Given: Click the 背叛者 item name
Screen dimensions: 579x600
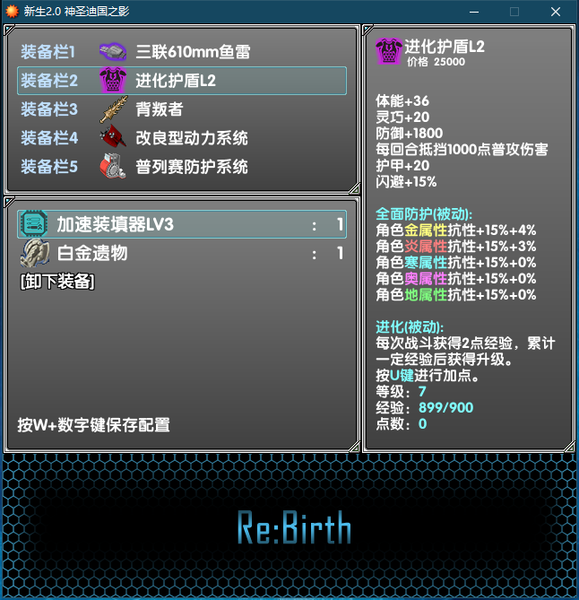Looking at the screenshot, I should pos(159,109).
